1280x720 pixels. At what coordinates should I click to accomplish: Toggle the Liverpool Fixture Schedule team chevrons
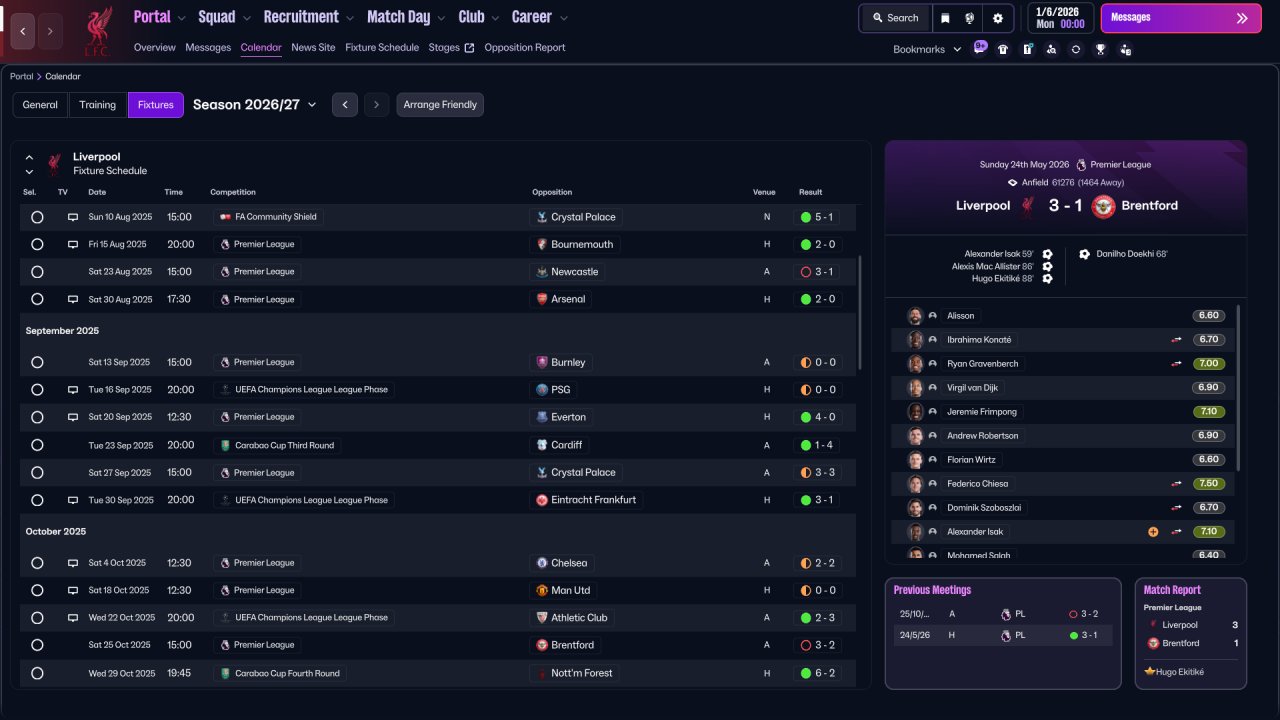pyautogui.click(x=29, y=164)
